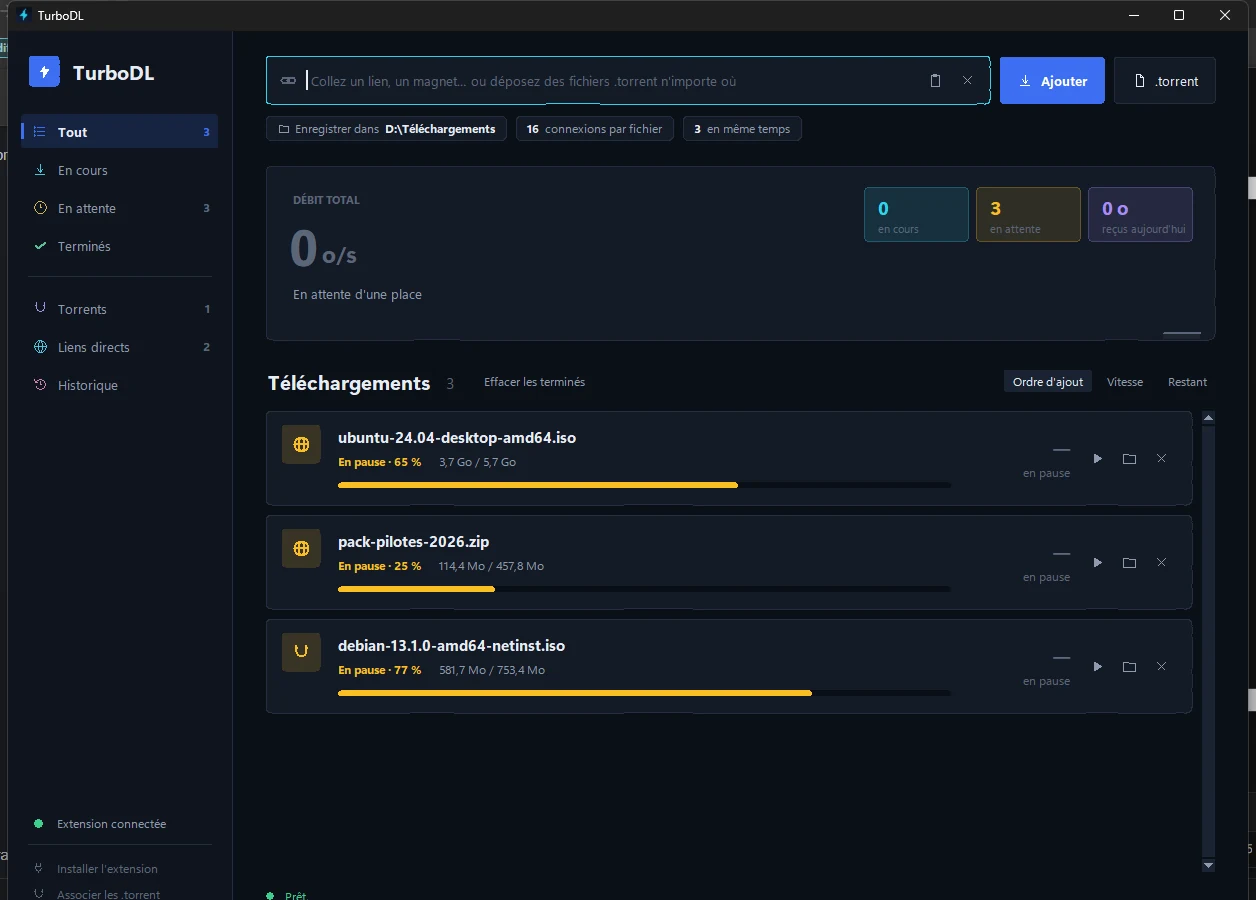This screenshot has height=900, width=1256.
Task: Change 16 connexions par fichier setting
Action: coord(595,129)
